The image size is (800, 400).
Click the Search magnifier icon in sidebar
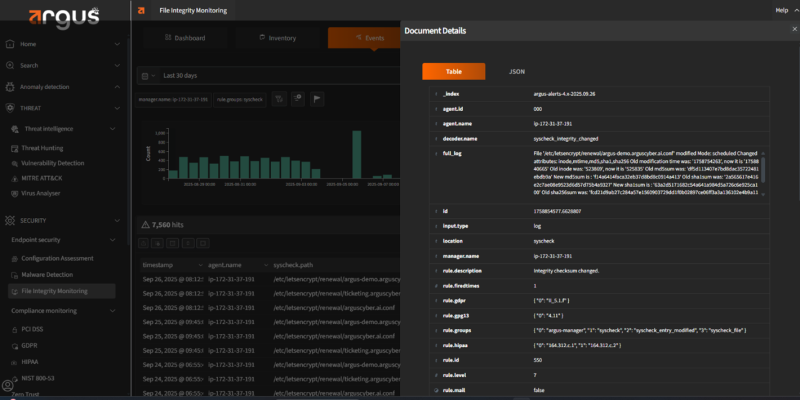(x=10, y=65)
